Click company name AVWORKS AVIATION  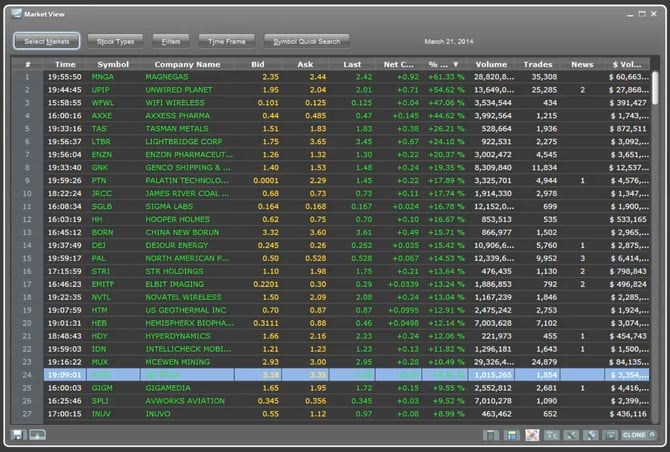(185, 401)
